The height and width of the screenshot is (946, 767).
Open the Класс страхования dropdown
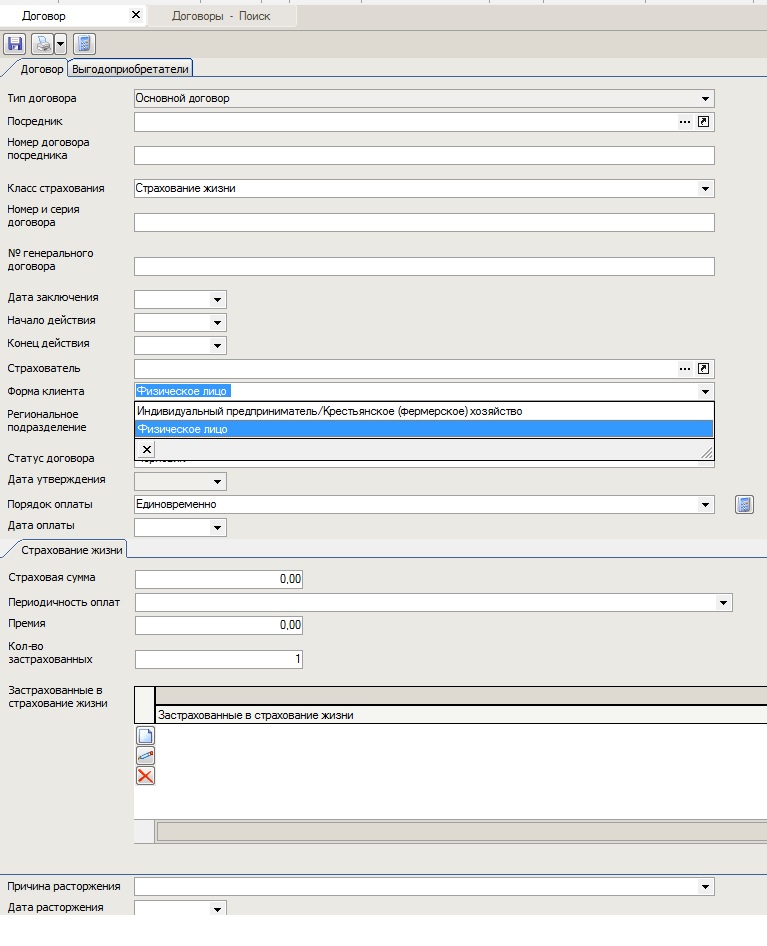706,189
